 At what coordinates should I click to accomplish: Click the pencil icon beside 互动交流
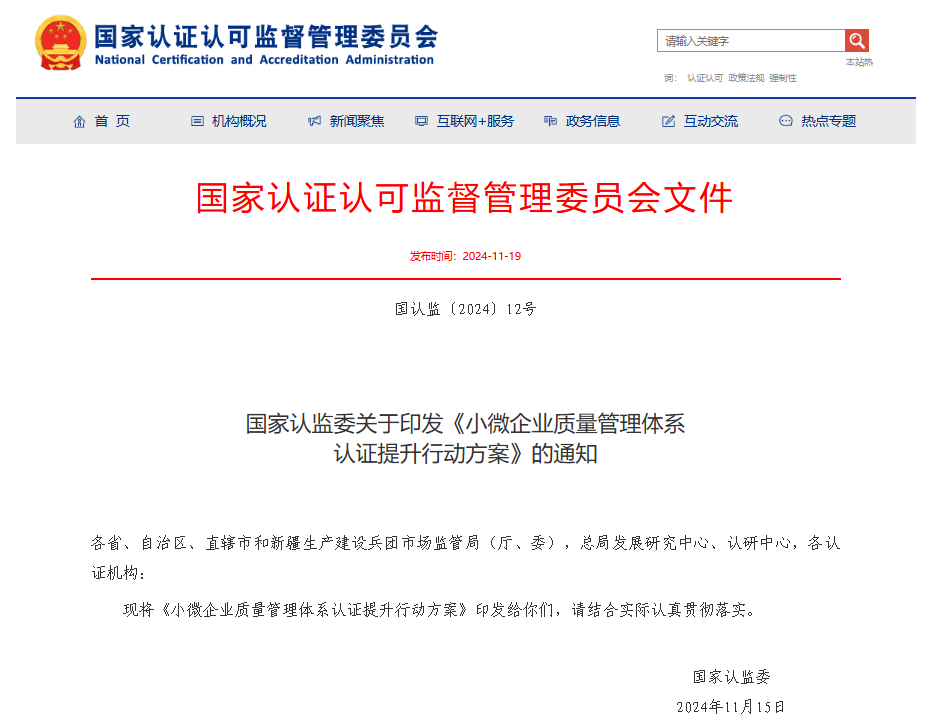click(x=669, y=121)
